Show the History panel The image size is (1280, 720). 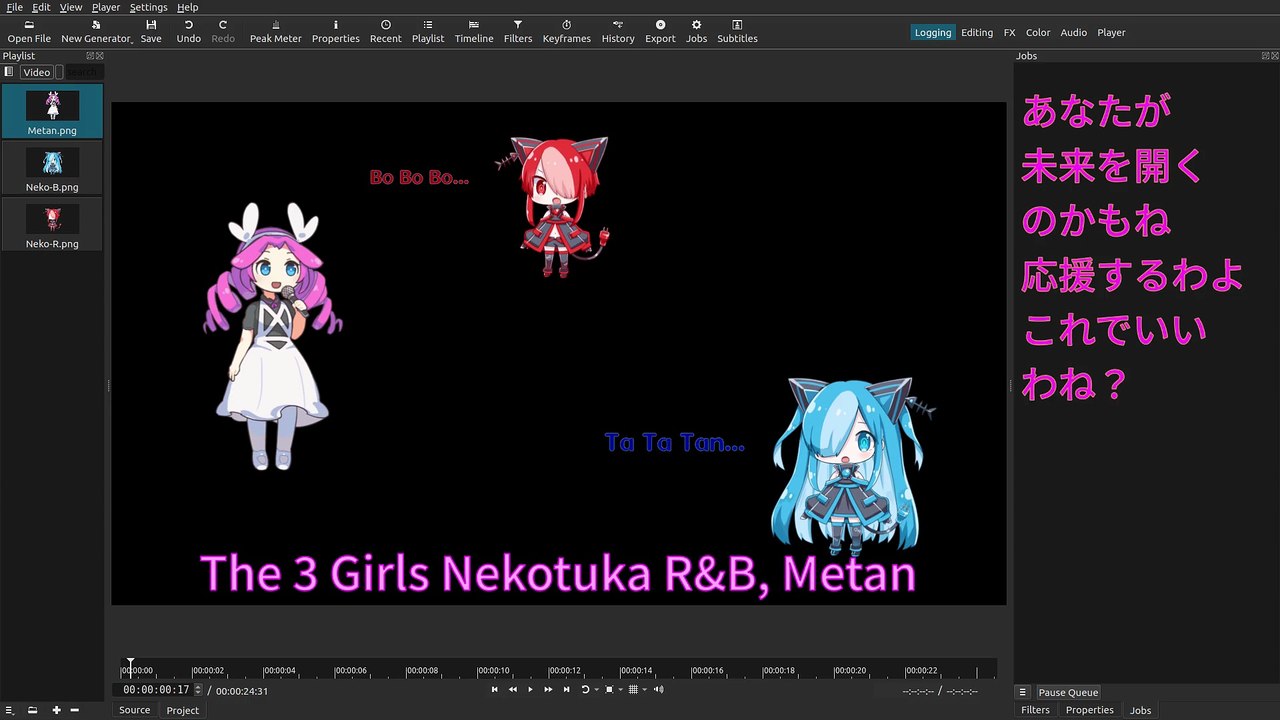point(618,31)
